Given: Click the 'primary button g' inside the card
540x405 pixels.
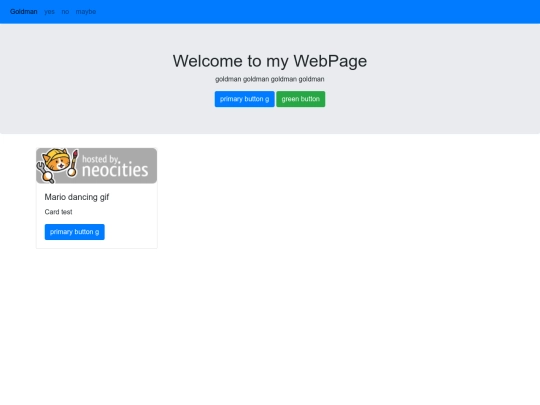Looking at the screenshot, I should pyautogui.click(x=75, y=232).
